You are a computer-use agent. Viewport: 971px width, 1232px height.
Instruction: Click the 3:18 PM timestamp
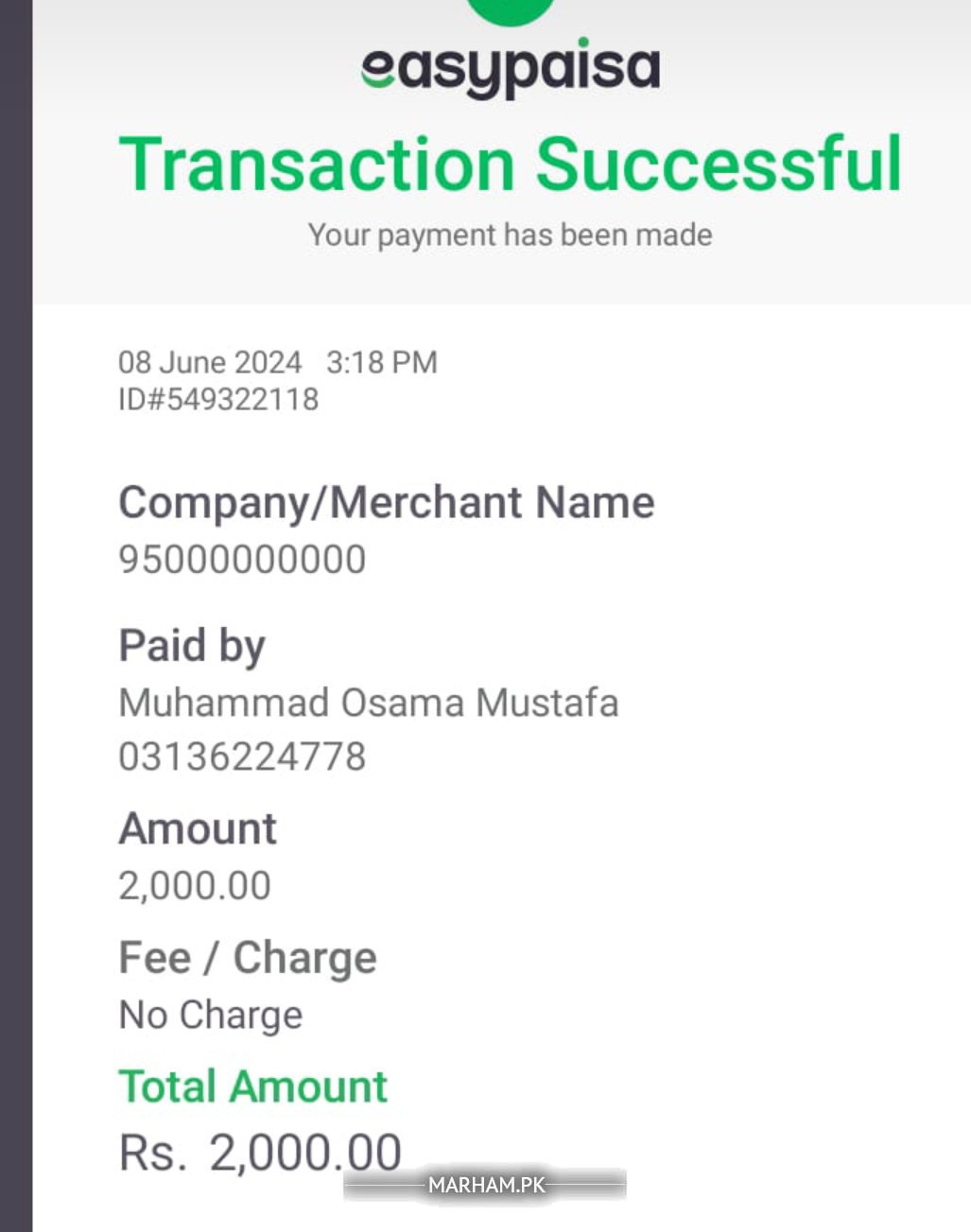click(382, 362)
